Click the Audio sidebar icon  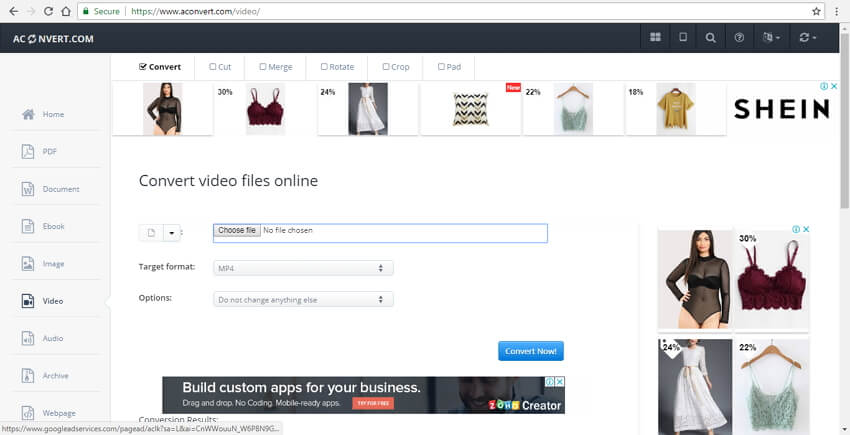pos(28,338)
